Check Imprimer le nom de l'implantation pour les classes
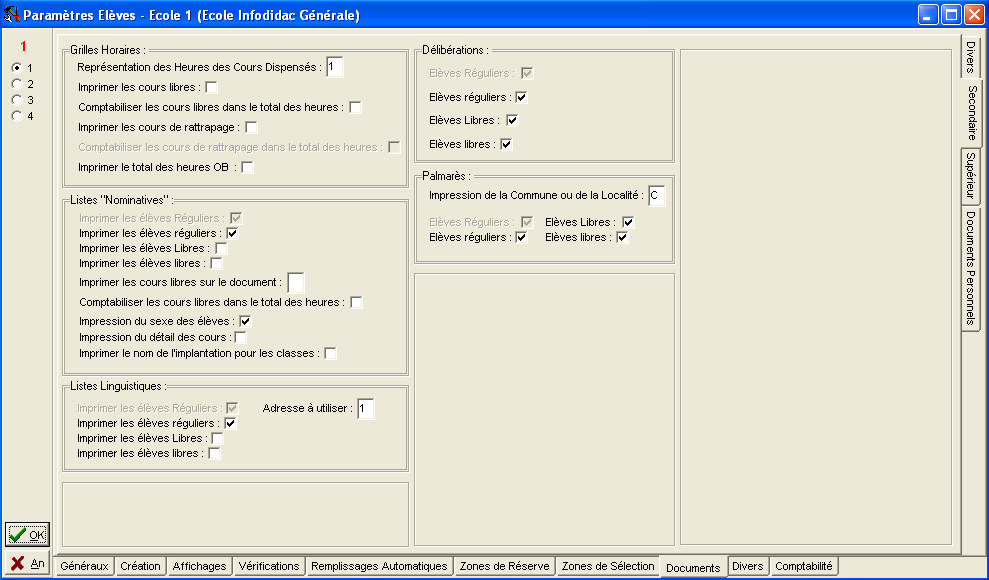This screenshot has height=580, width=989. coord(330,353)
